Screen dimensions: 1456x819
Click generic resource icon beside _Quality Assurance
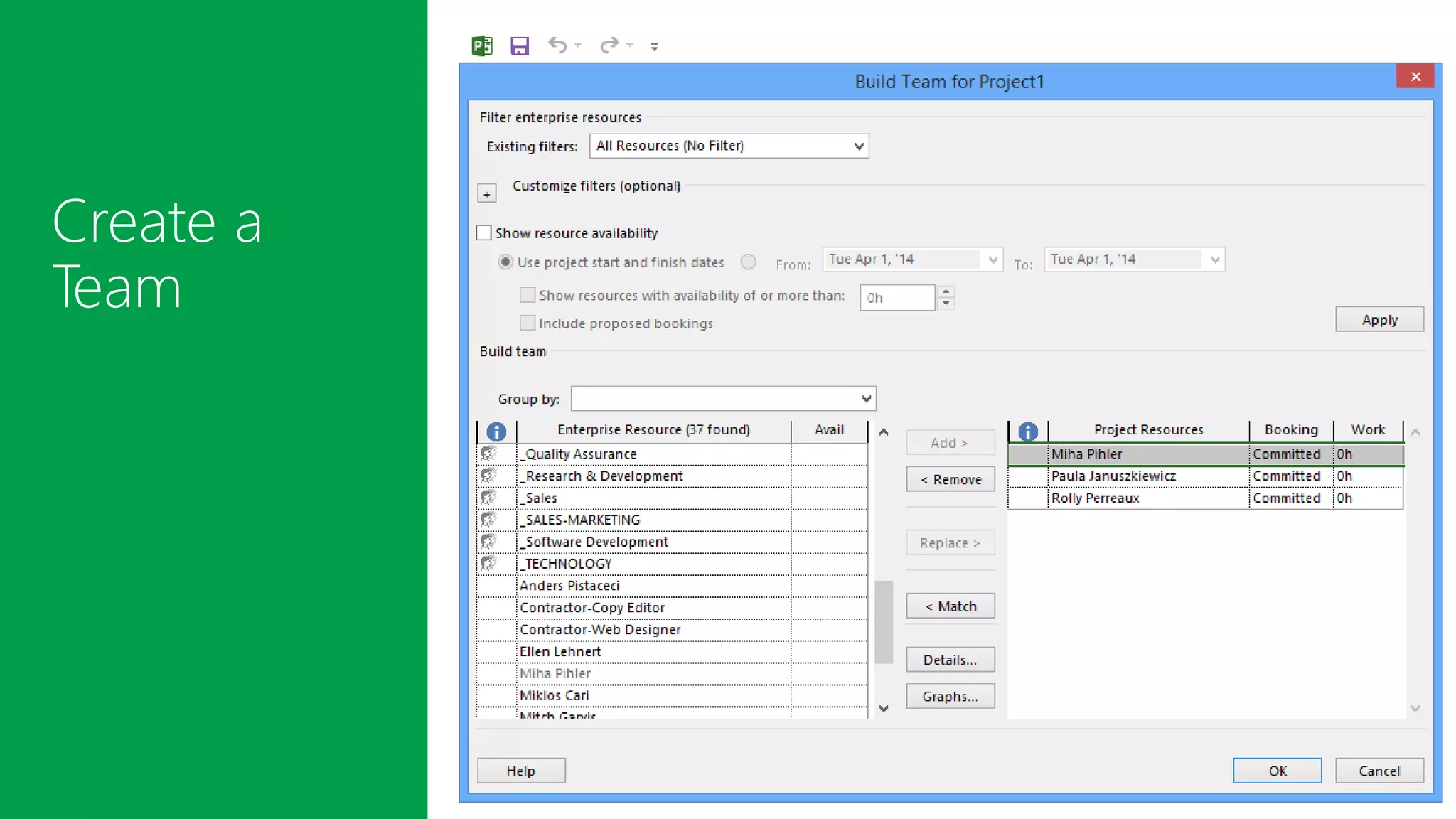tap(488, 454)
